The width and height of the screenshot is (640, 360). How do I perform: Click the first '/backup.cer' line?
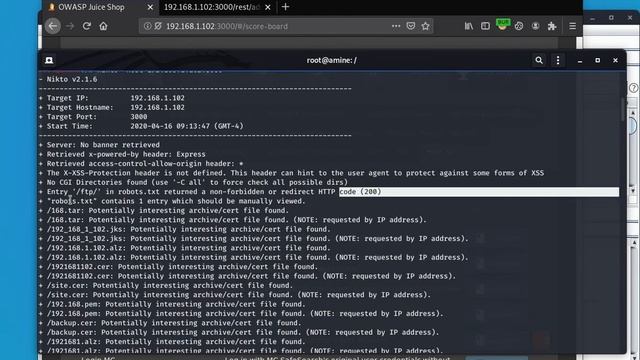tap(170, 323)
